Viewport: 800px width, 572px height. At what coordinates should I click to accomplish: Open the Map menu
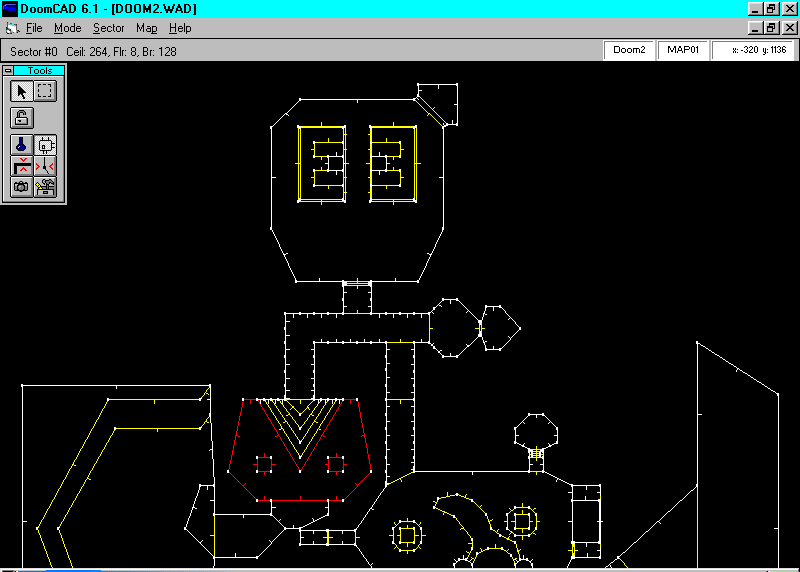tap(146, 28)
